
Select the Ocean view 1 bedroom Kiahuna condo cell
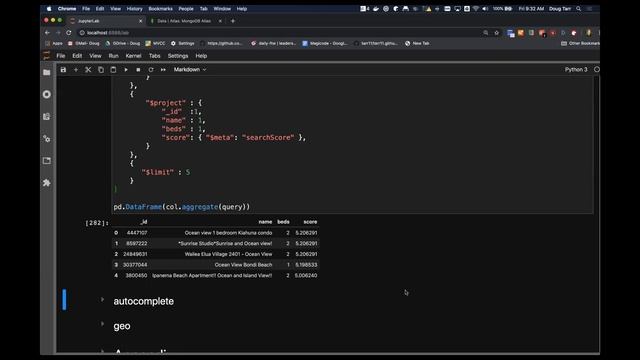tap(228, 233)
